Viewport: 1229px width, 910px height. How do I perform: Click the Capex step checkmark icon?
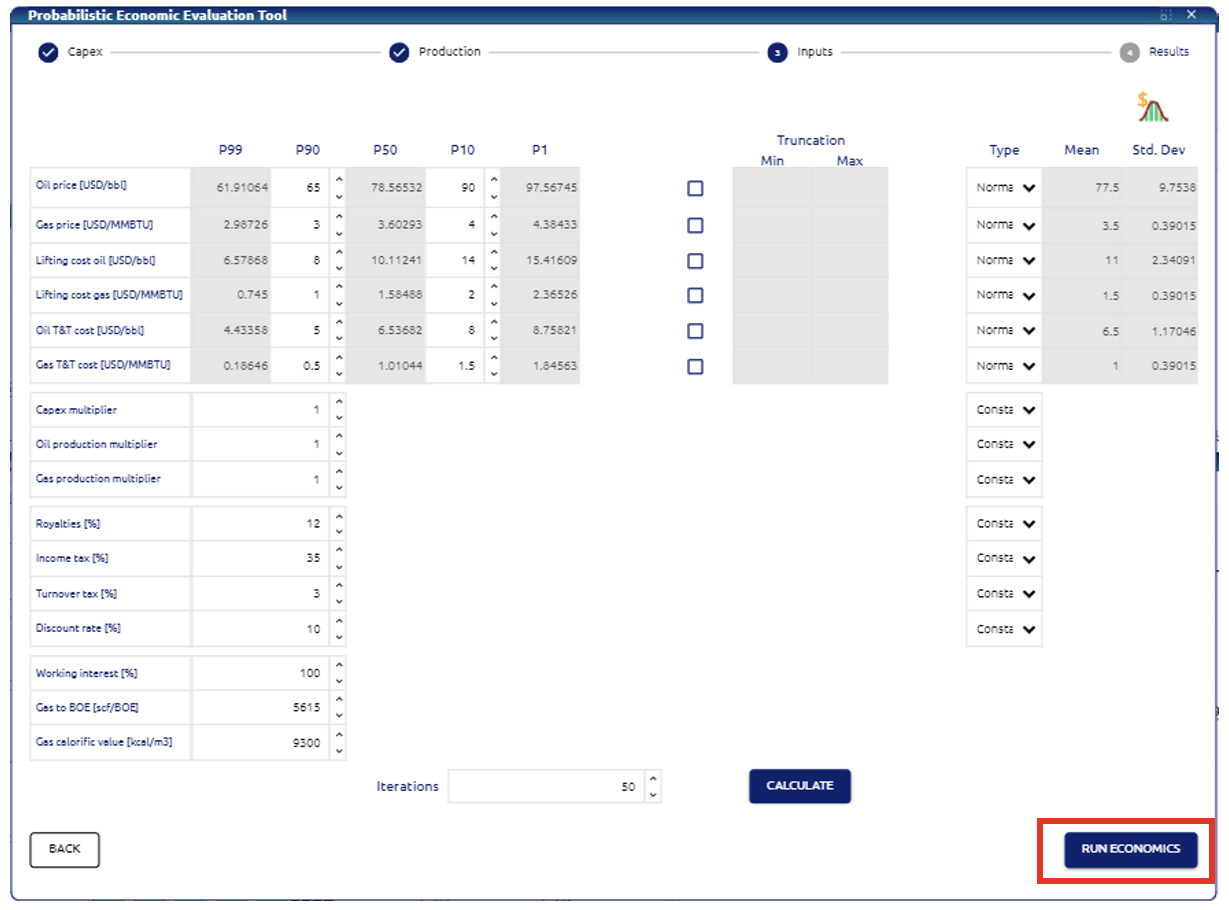(48, 53)
